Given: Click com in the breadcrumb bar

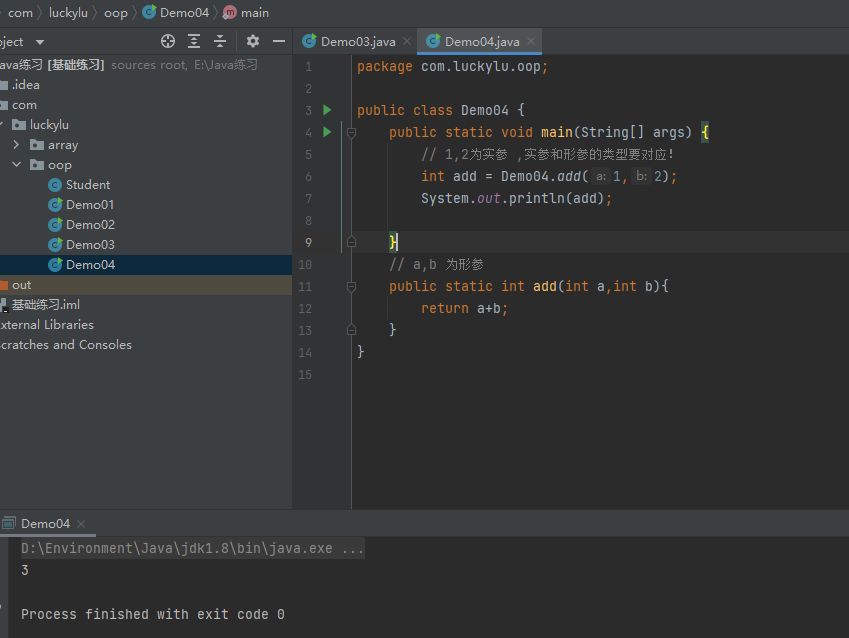Looking at the screenshot, I should [x=21, y=12].
